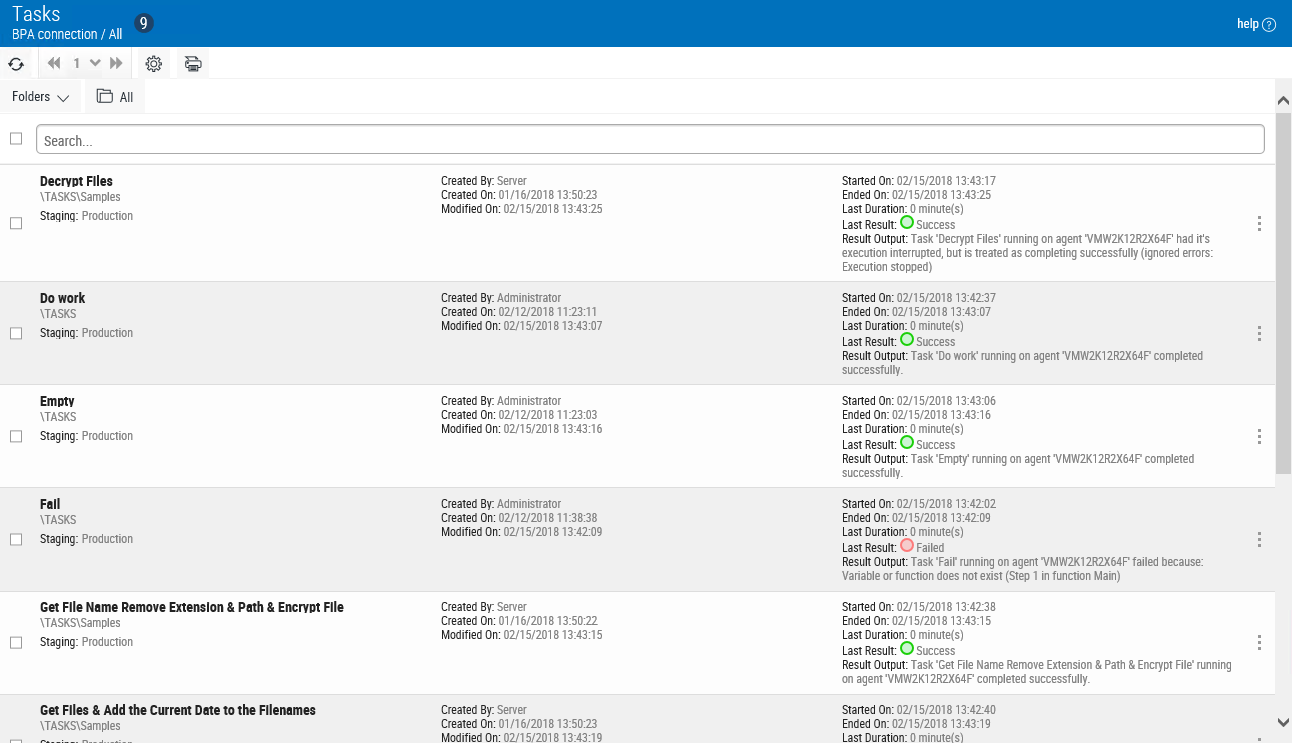Expand the Folders dropdown
1292x743 pixels.
click(x=40, y=97)
